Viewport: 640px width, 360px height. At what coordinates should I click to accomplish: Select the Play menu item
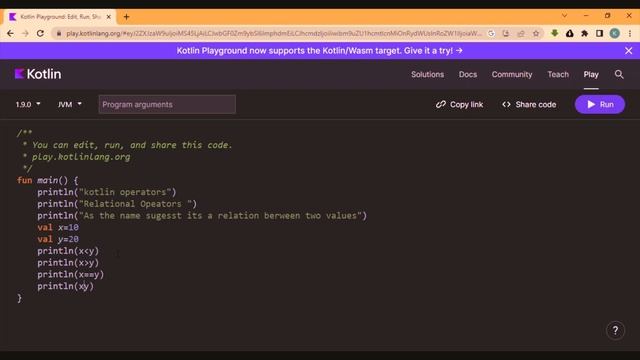(x=591, y=74)
